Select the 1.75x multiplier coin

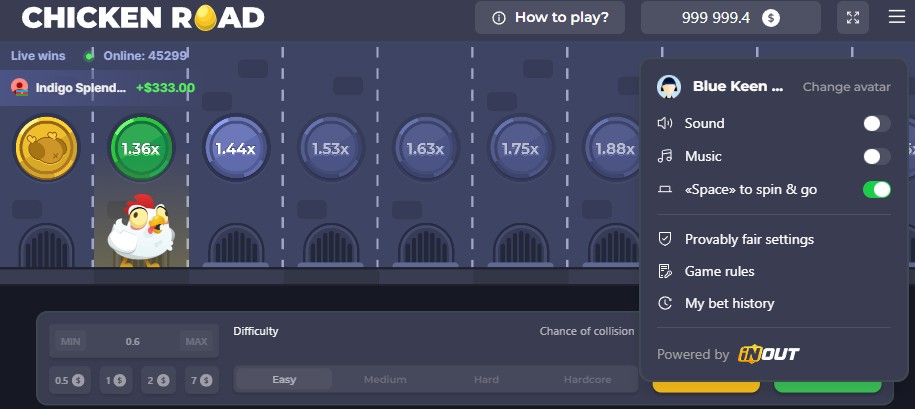pos(521,148)
